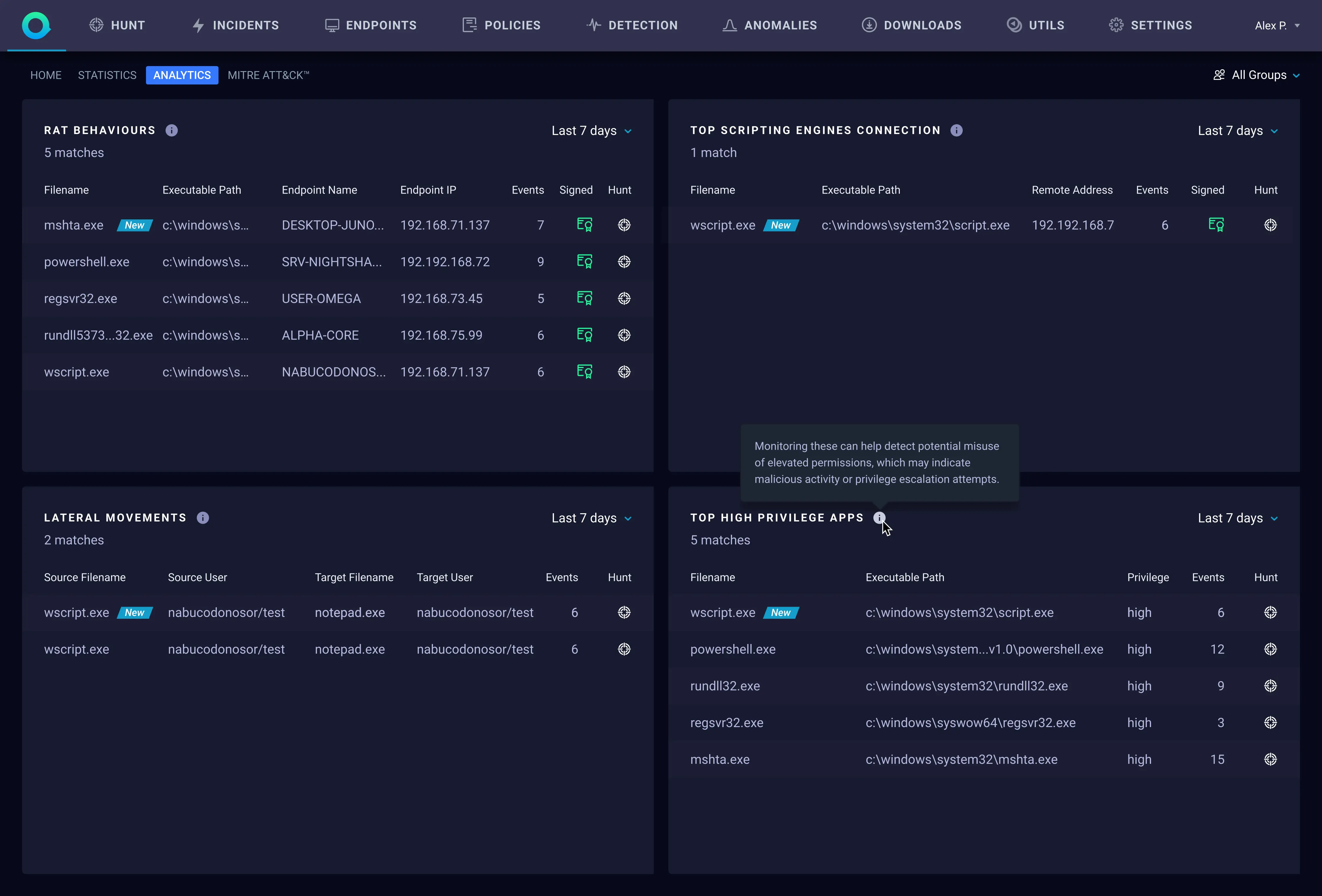Viewport: 1322px width, 896px height.
Task: Click the app logo in top-left corner
Action: [x=36, y=26]
